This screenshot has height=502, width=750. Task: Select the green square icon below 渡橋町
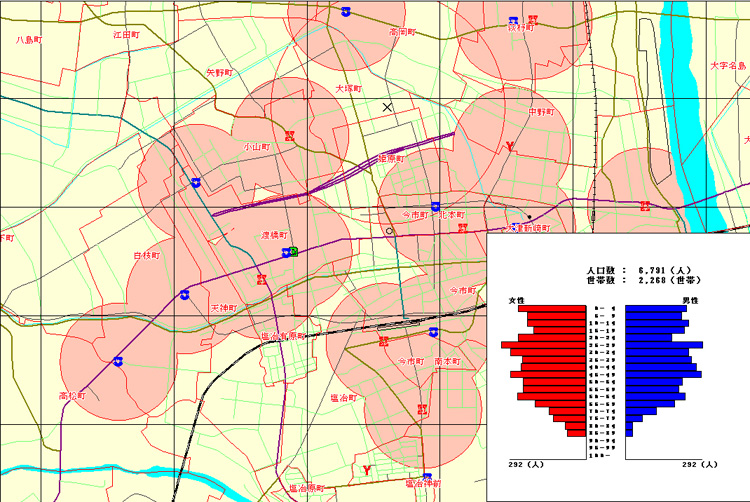tap(294, 251)
